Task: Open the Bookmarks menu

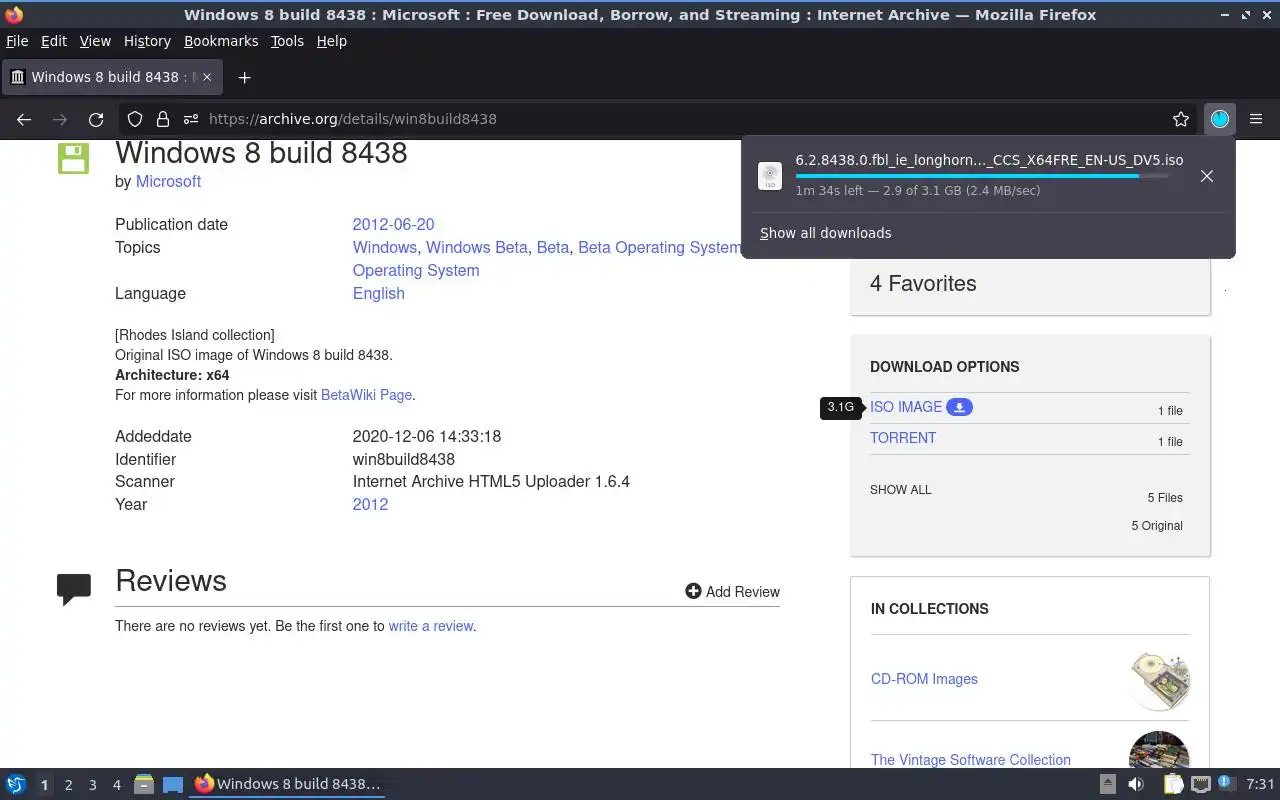Action: pyautogui.click(x=221, y=41)
